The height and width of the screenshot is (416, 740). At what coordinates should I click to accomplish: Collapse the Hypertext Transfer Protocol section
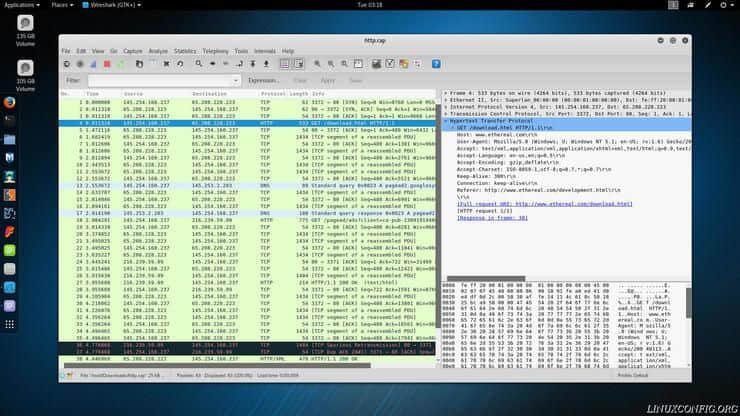coord(447,121)
